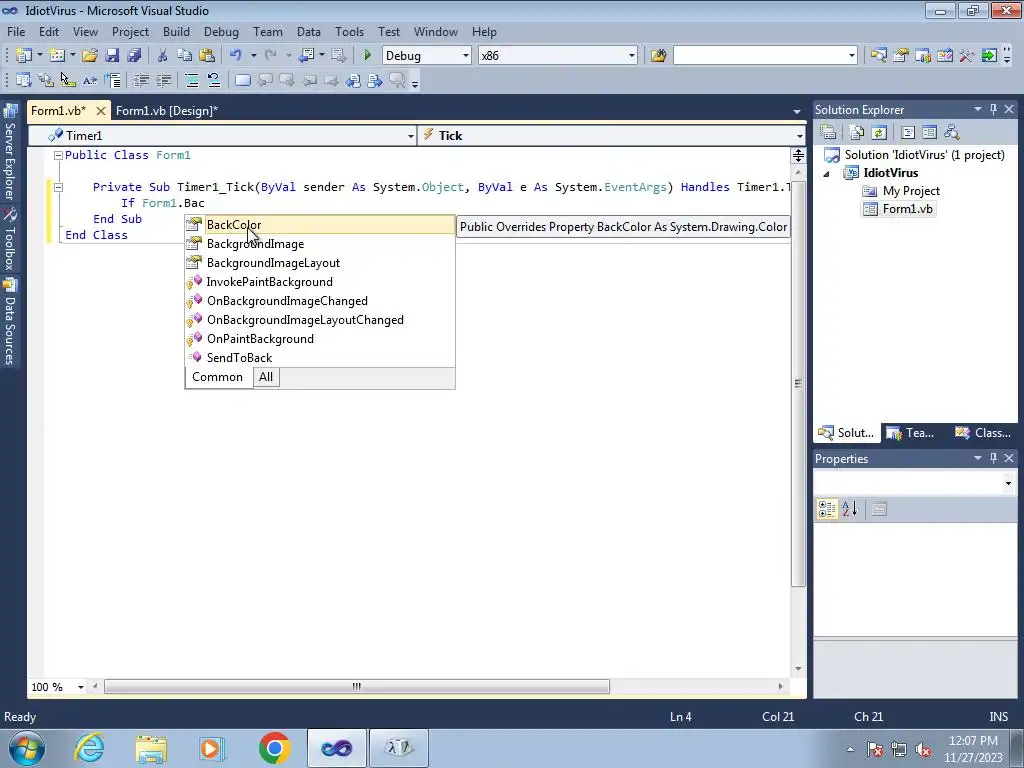The height and width of the screenshot is (768, 1024).
Task: Collapse the Public Class Form1 code block
Action: click(x=58, y=155)
